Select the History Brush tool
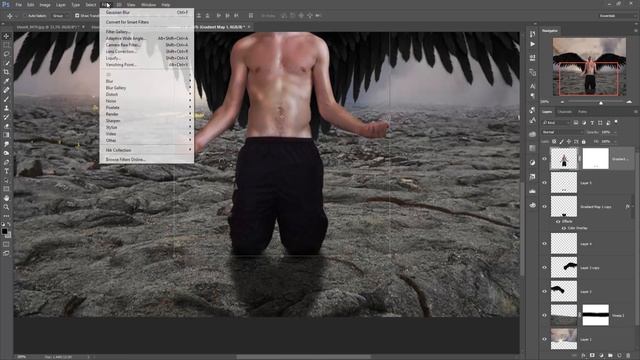Image resolution: width=640 pixels, height=360 pixels. 6,117
